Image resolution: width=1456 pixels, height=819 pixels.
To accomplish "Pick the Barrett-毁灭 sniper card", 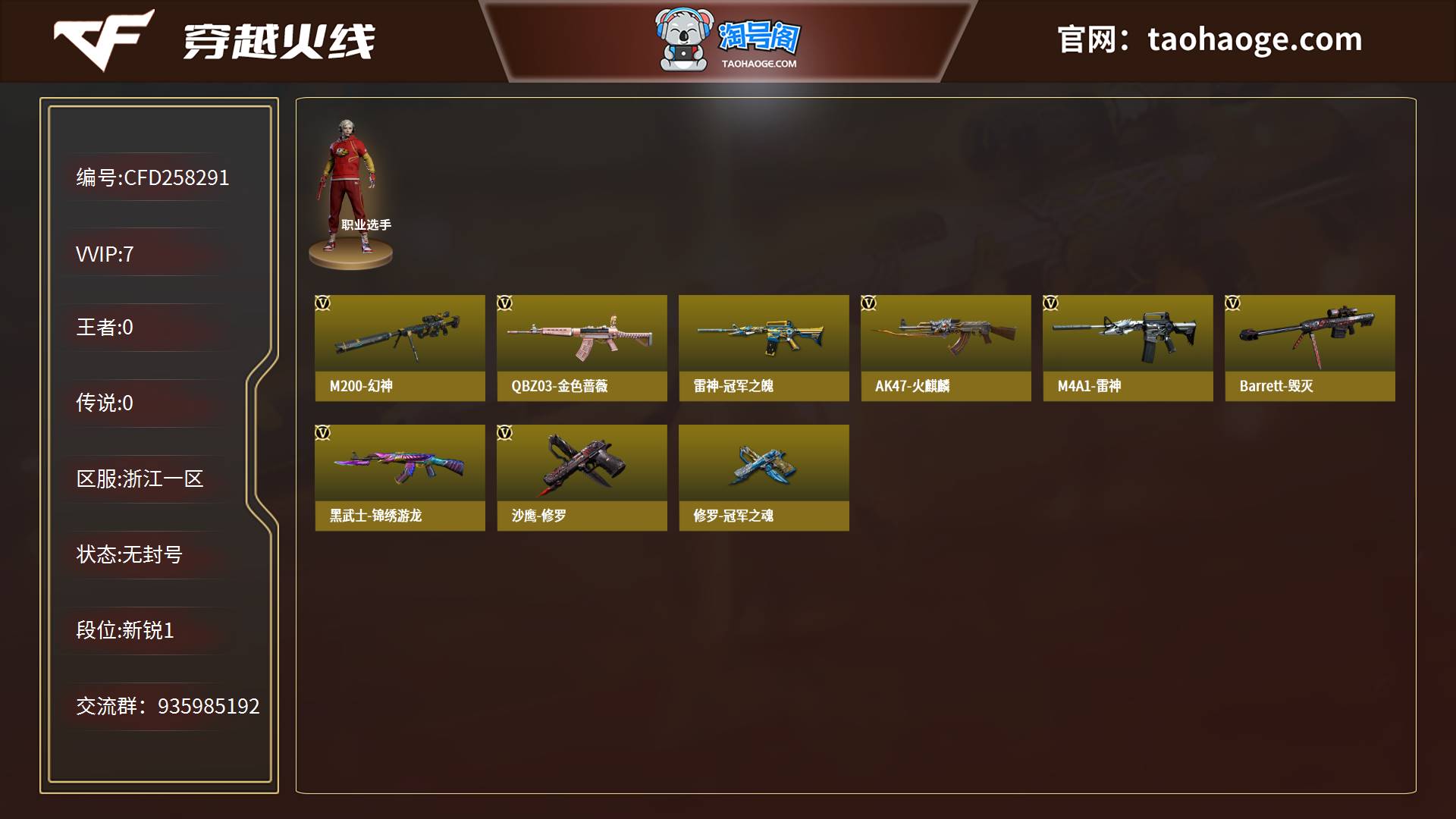I will [1310, 348].
